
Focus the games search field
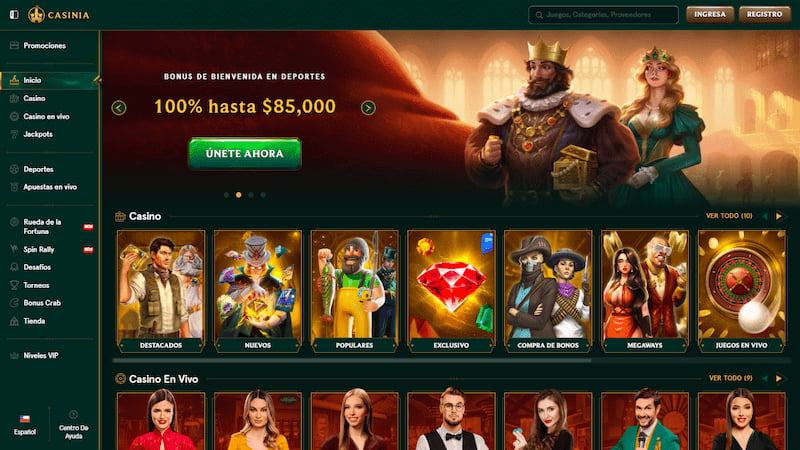coord(603,15)
